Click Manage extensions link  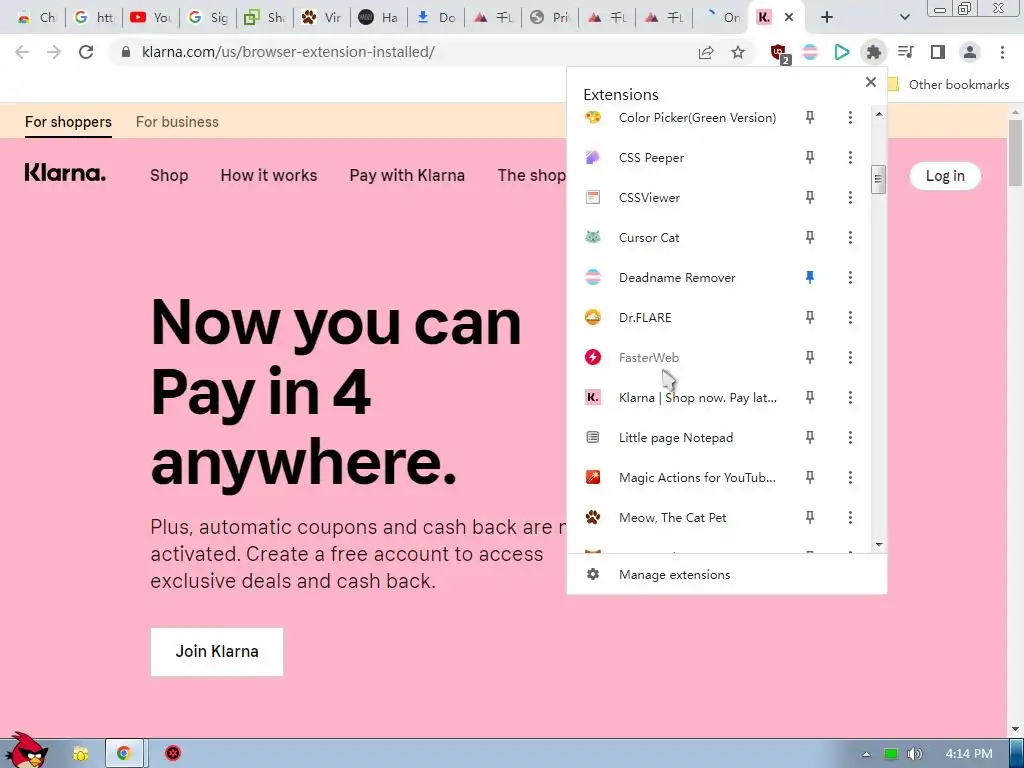(675, 575)
